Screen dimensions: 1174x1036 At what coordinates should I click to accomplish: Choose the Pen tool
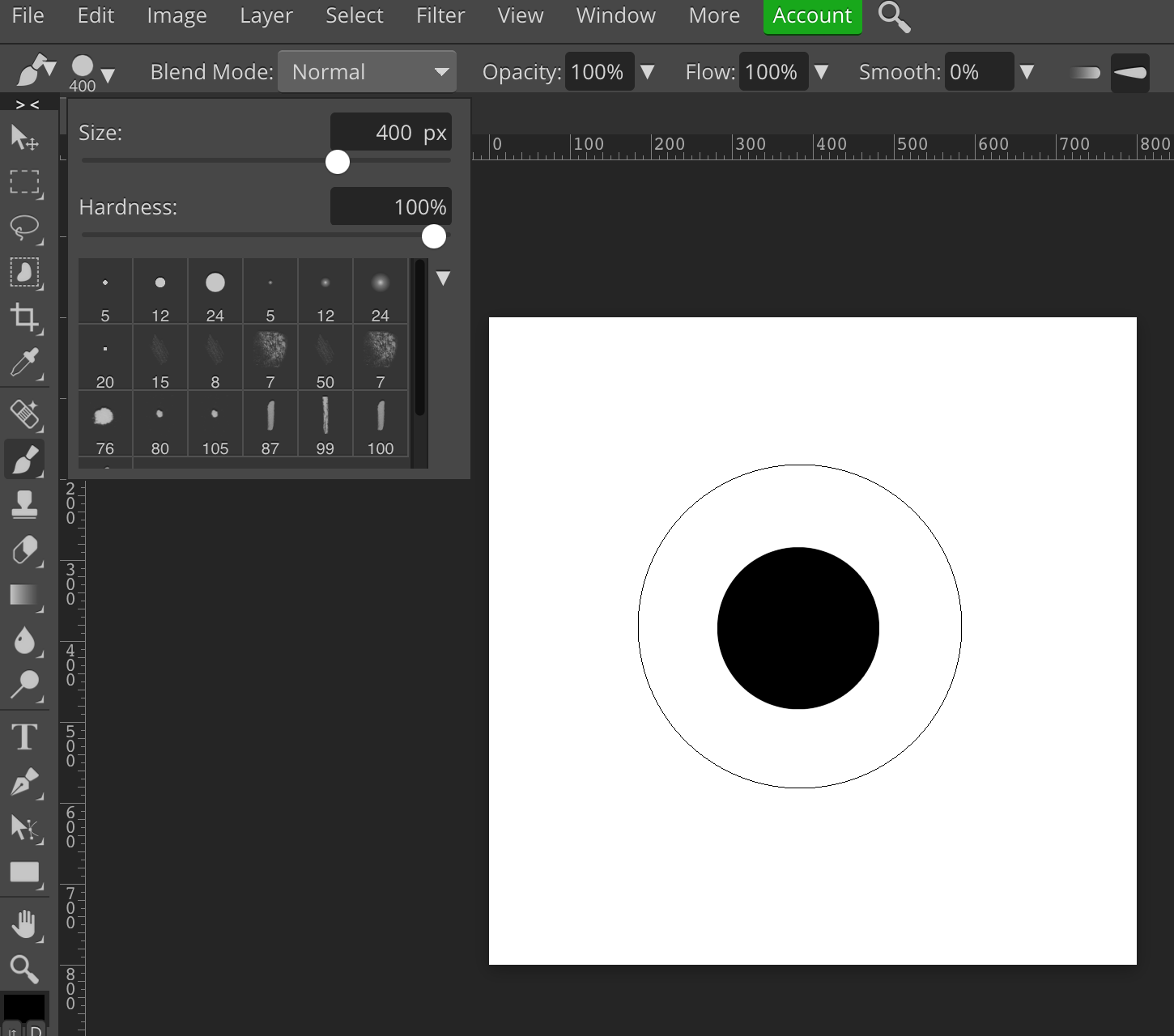[24, 782]
